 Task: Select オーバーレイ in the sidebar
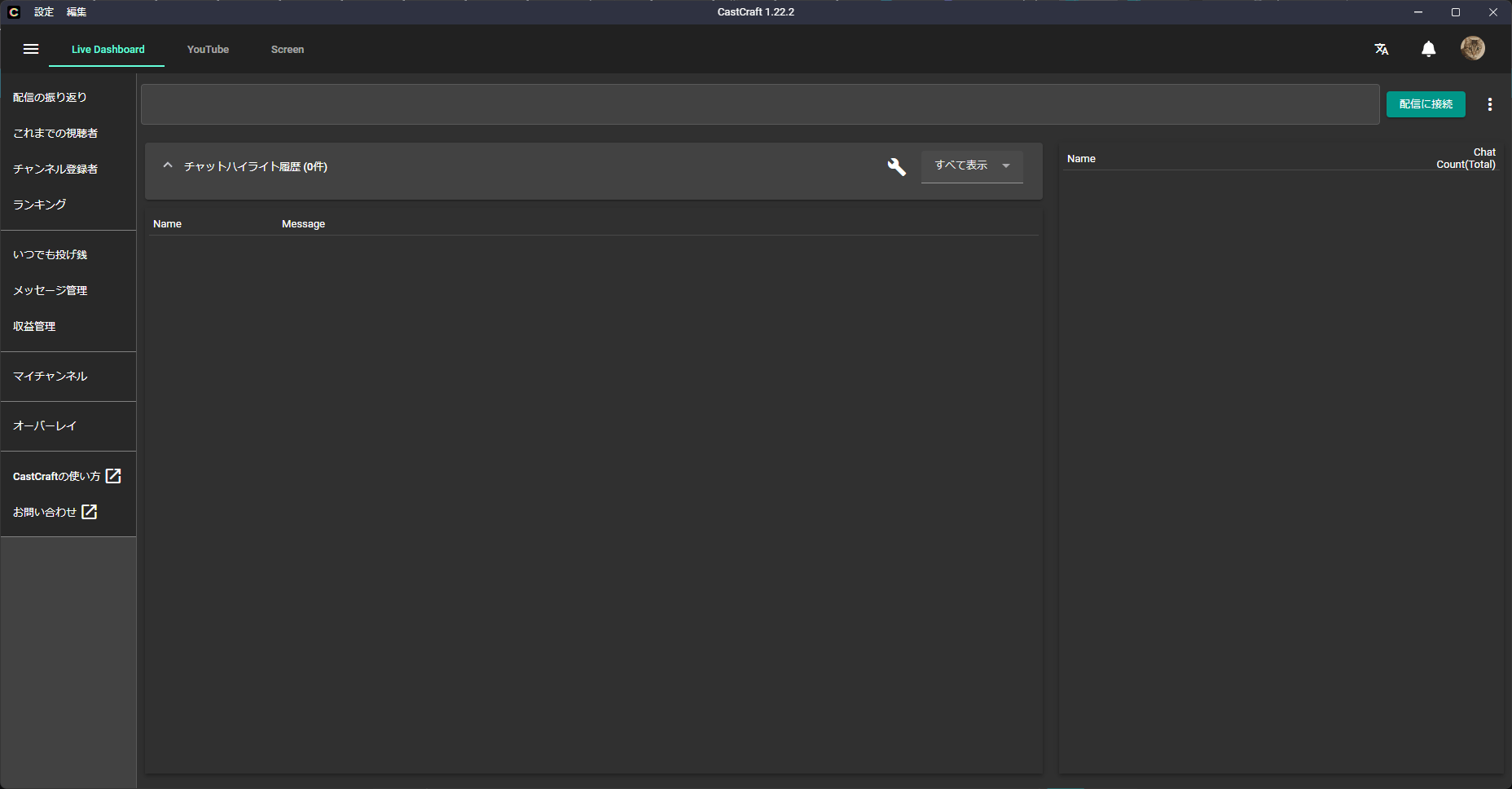[x=45, y=426]
